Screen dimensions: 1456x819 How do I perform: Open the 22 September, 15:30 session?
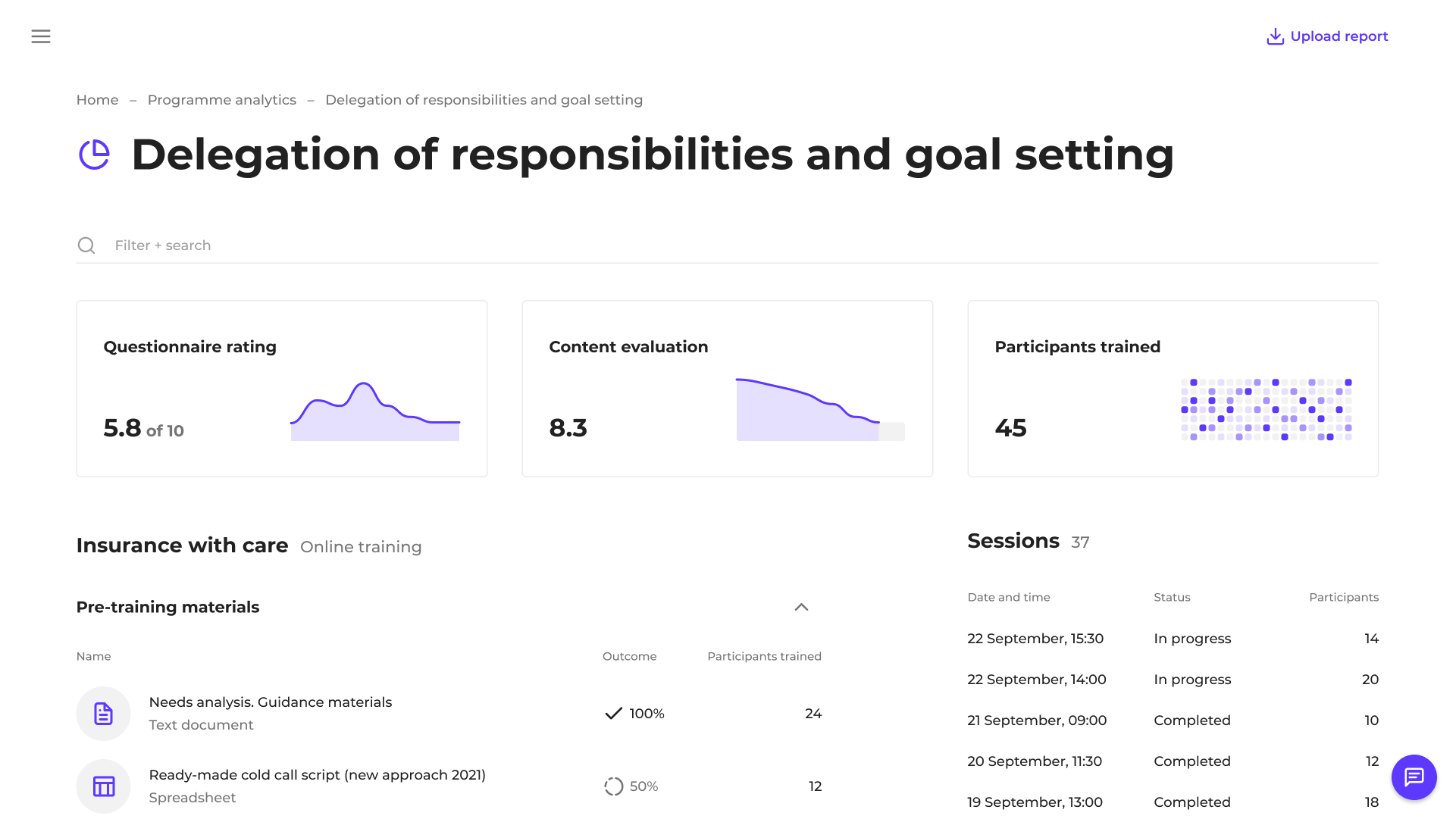click(x=1035, y=639)
